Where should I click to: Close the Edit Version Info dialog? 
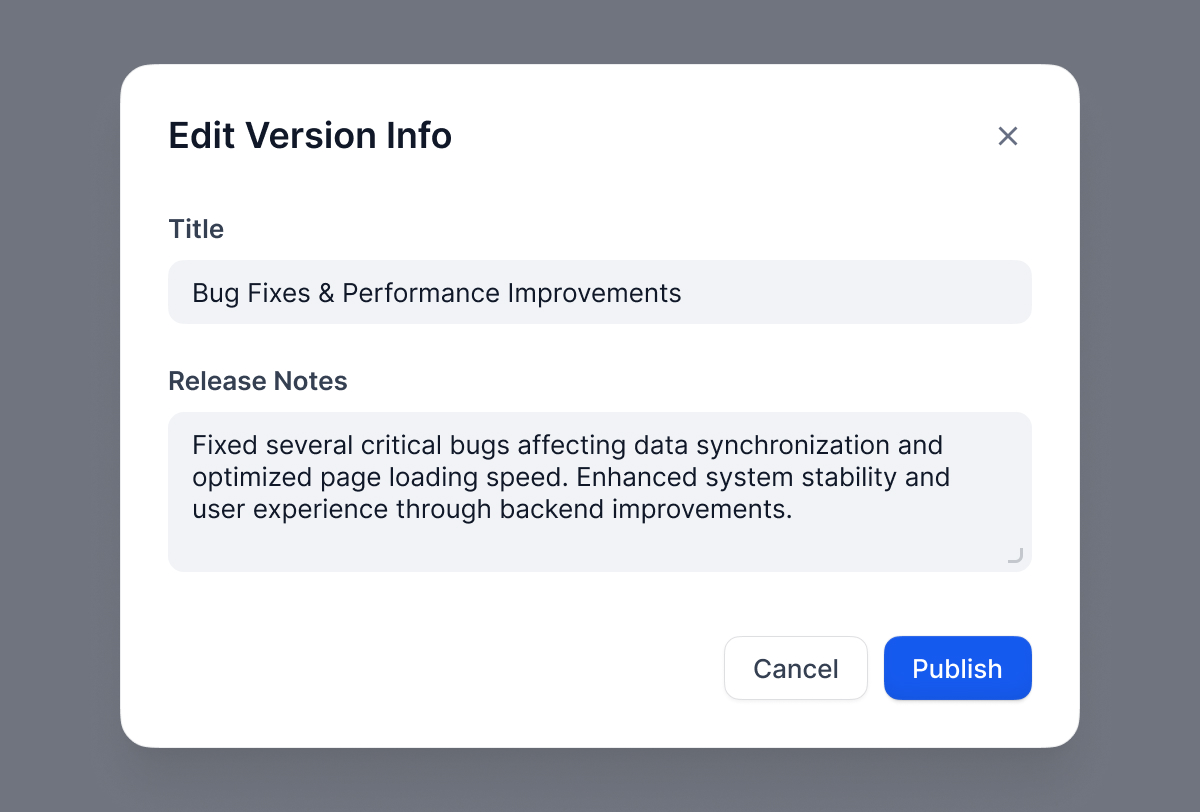tap(1007, 136)
